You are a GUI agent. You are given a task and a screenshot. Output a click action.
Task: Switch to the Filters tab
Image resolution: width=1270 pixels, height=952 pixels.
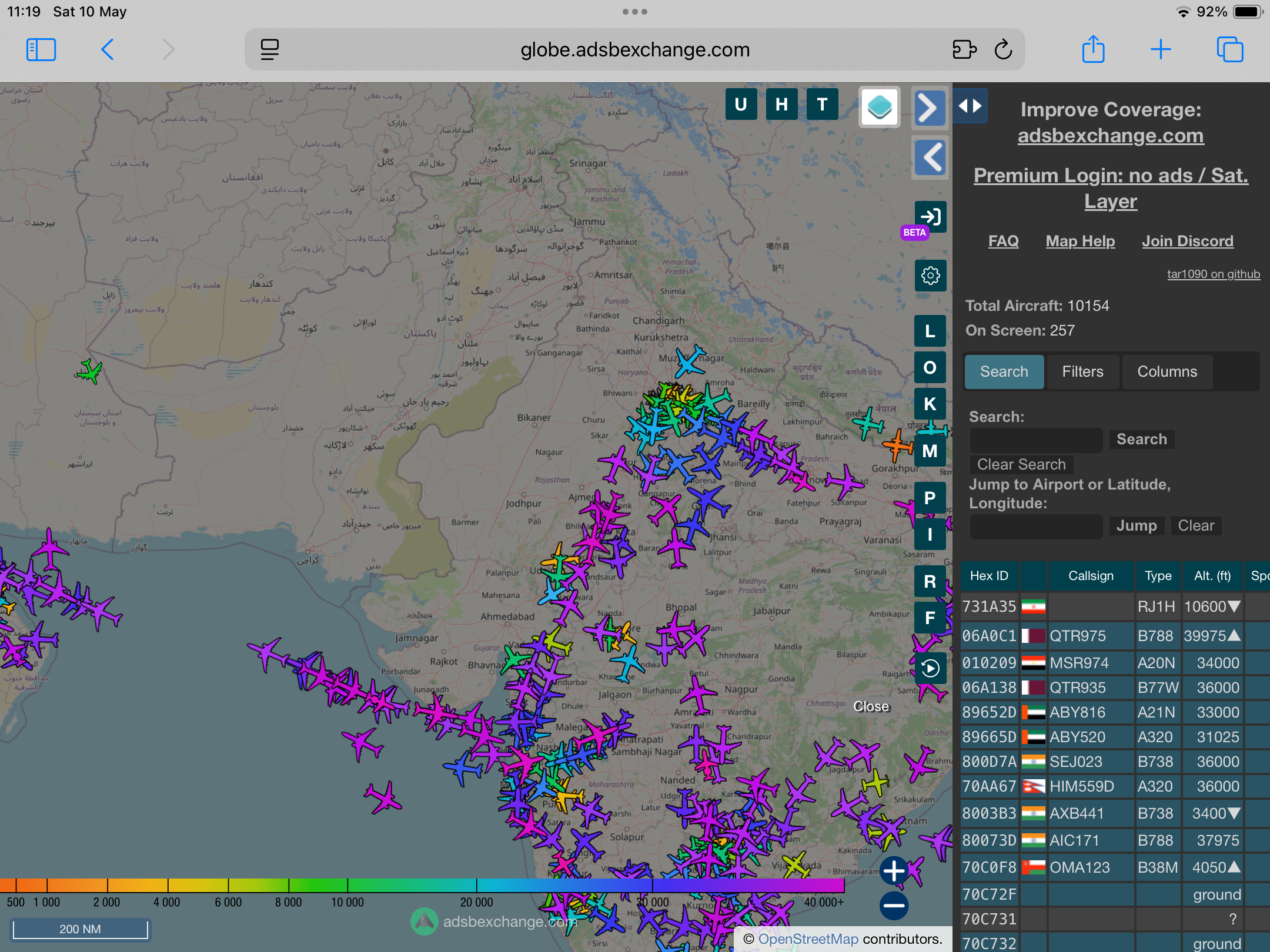[1082, 371]
